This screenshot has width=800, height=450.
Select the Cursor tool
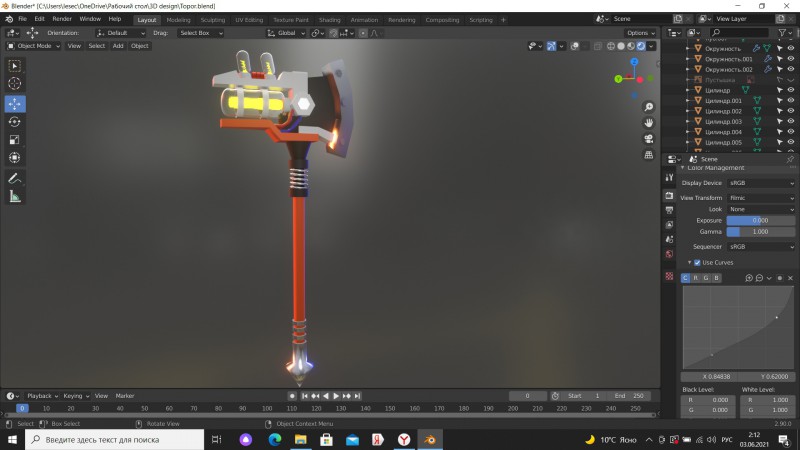[x=14, y=84]
